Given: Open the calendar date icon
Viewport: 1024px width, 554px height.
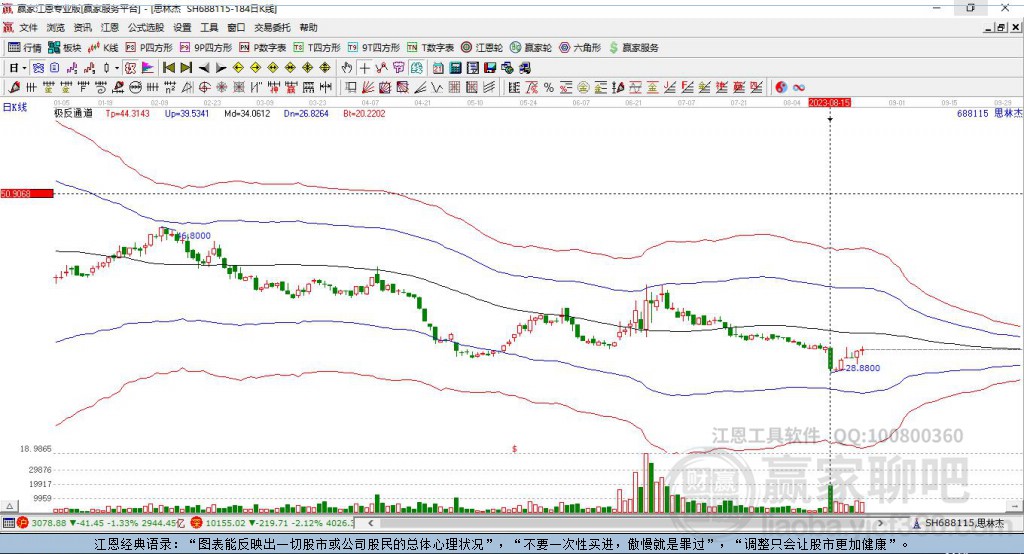Looking at the screenshot, I should tap(438, 68).
